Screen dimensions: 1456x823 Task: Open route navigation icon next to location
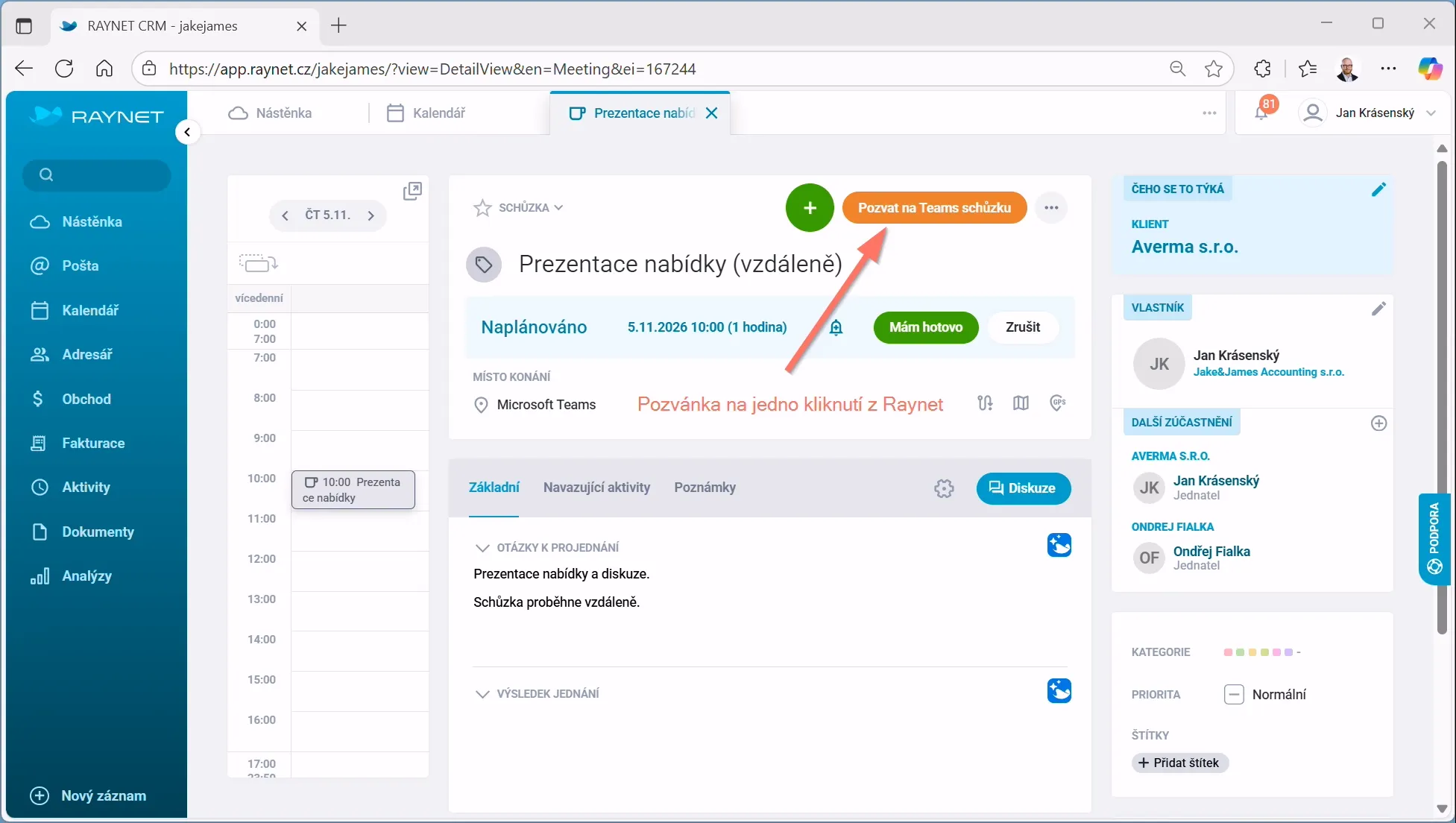click(985, 403)
